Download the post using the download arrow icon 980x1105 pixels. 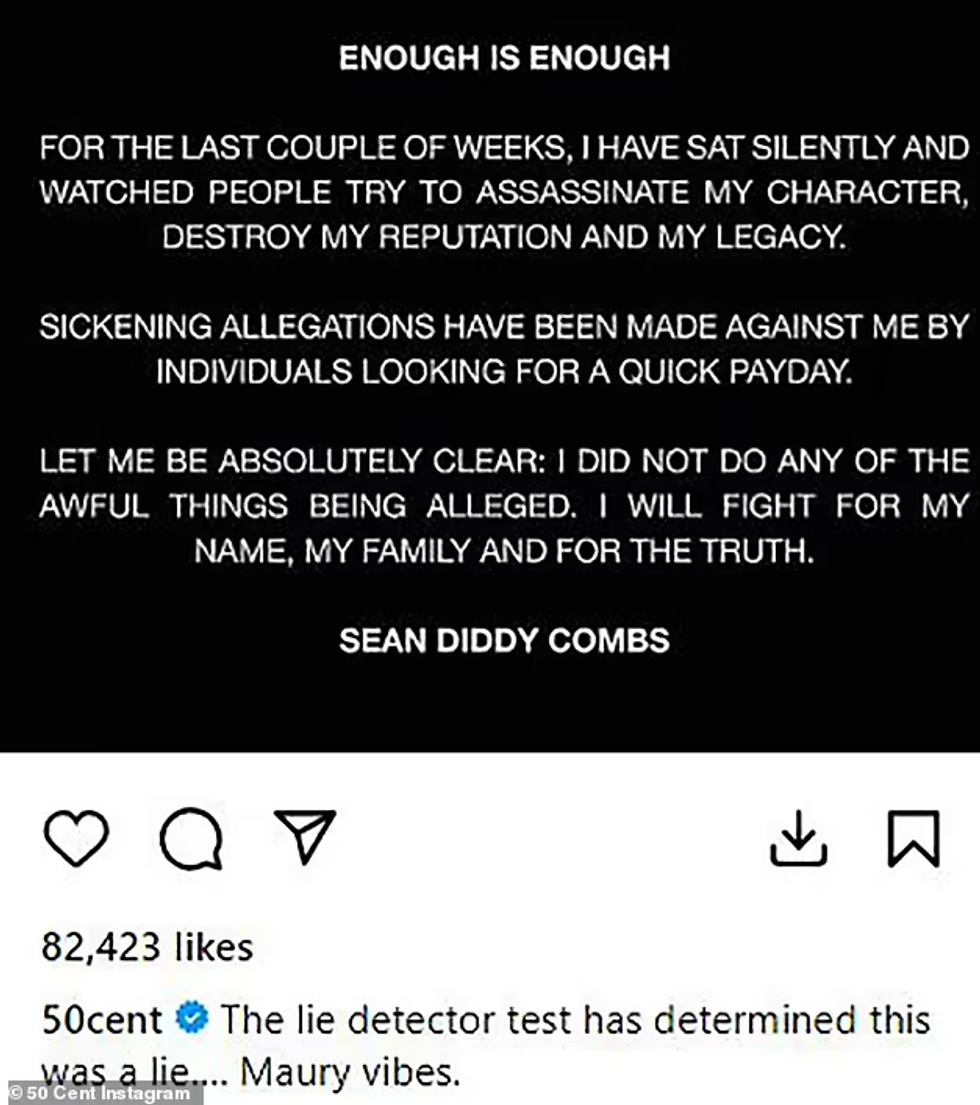[x=798, y=838]
